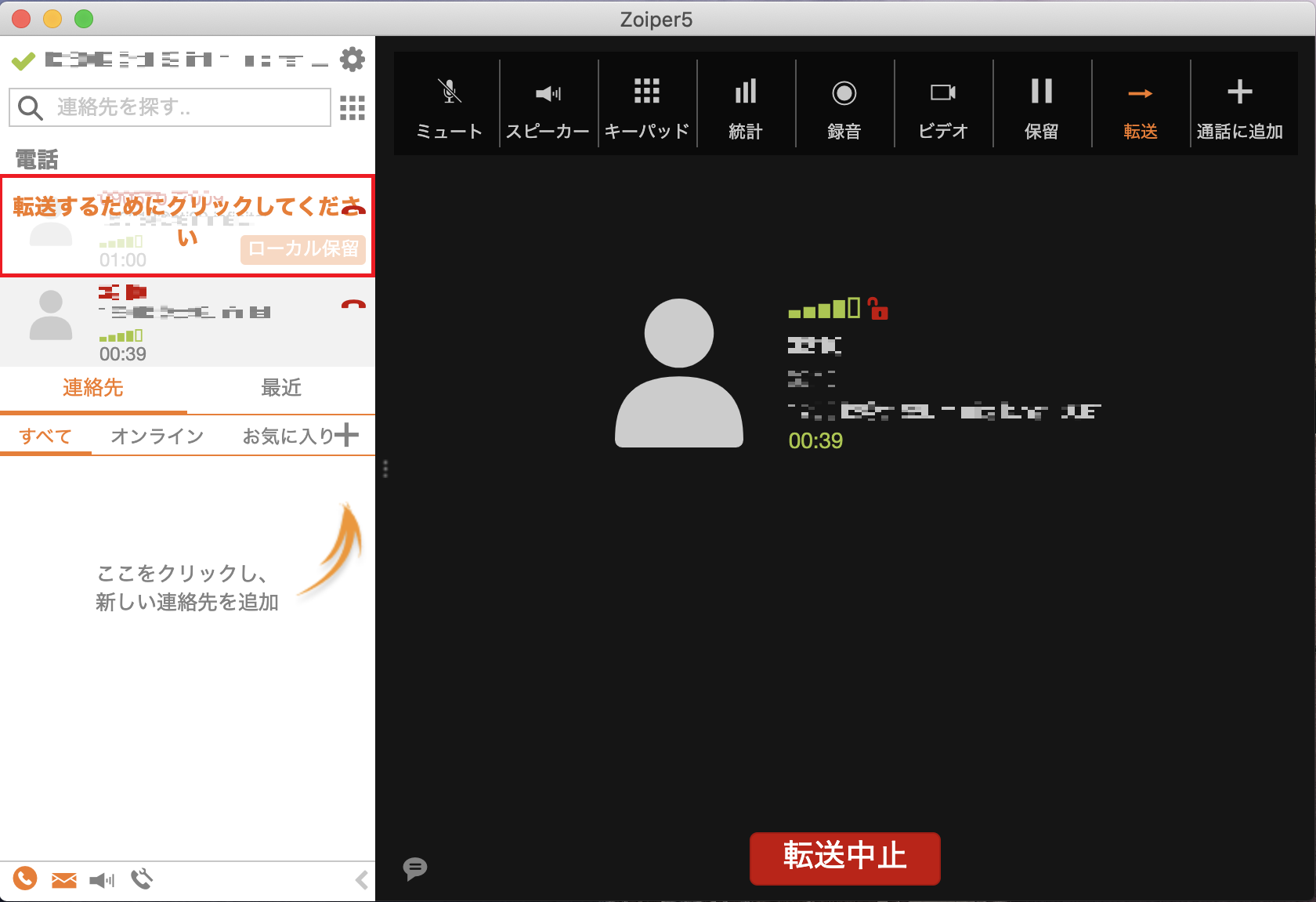
Task: Click the 転送 transfer arrow icon
Action: tap(1141, 94)
